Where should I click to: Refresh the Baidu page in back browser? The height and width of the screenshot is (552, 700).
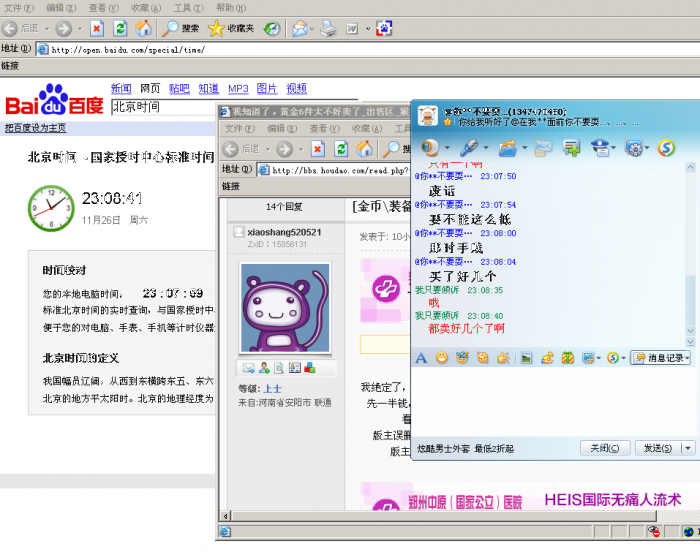click(121, 29)
